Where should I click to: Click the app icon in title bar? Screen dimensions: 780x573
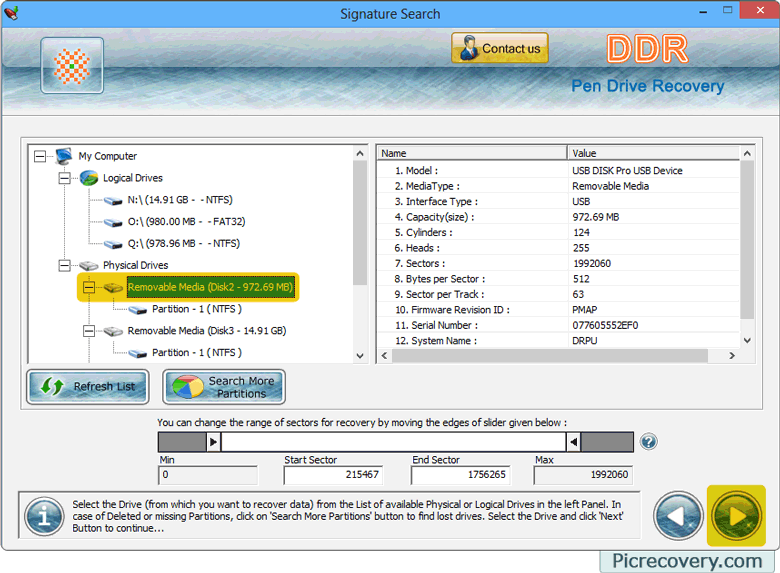tap(11, 12)
